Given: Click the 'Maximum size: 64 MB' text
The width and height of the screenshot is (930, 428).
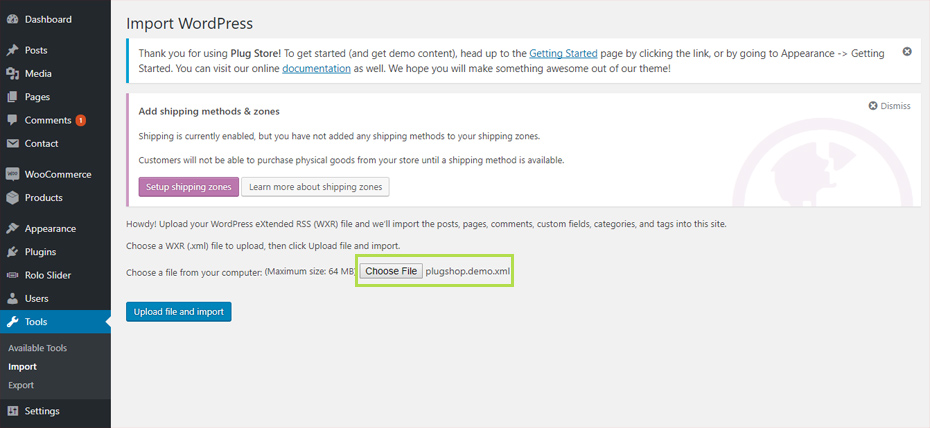Looking at the screenshot, I should pos(311,272).
